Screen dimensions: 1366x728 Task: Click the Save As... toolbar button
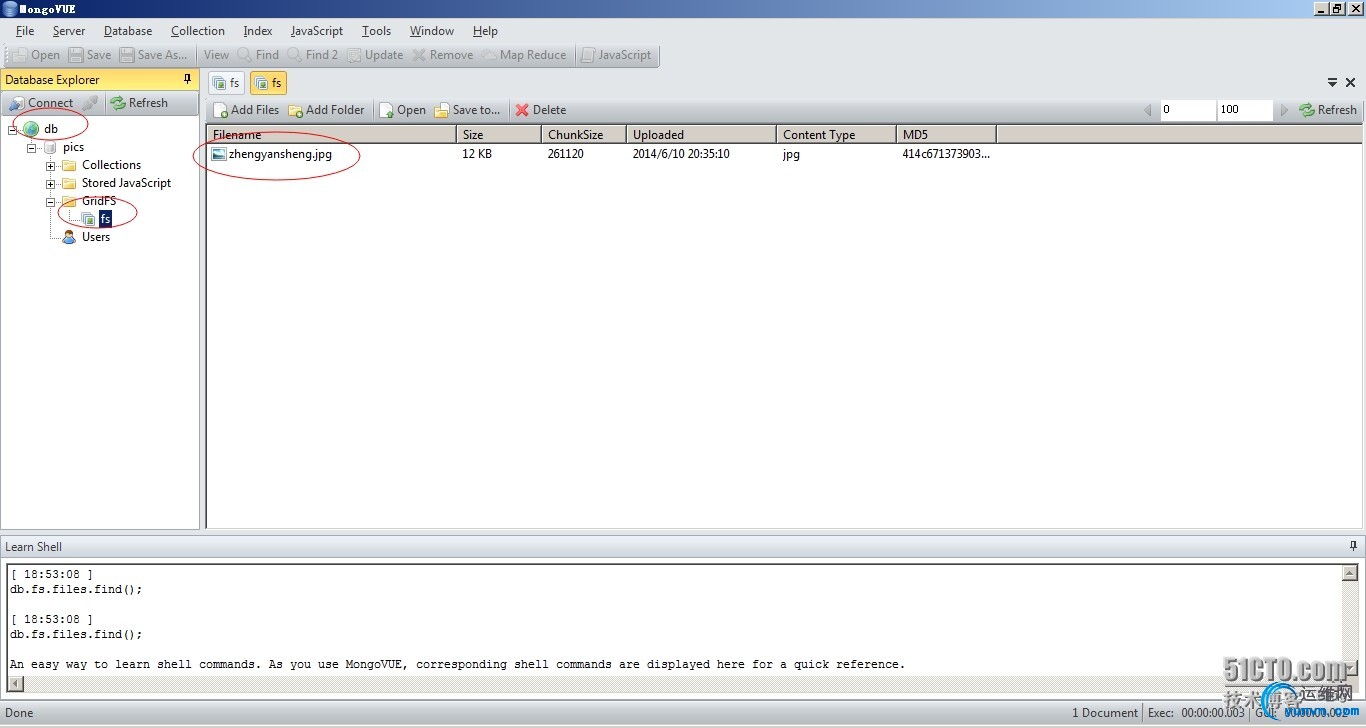pos(154,55)
